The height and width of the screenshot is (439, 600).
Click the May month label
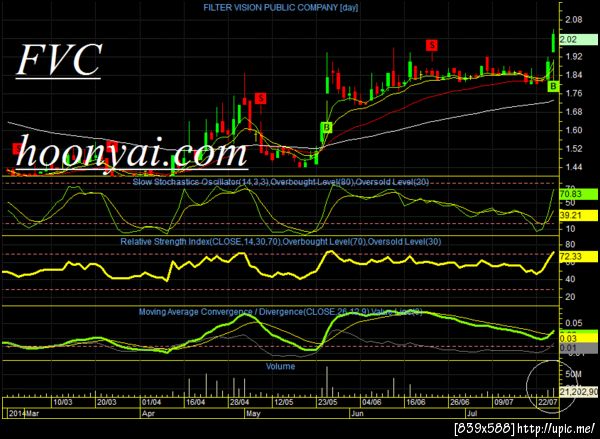tap(253, 414)
